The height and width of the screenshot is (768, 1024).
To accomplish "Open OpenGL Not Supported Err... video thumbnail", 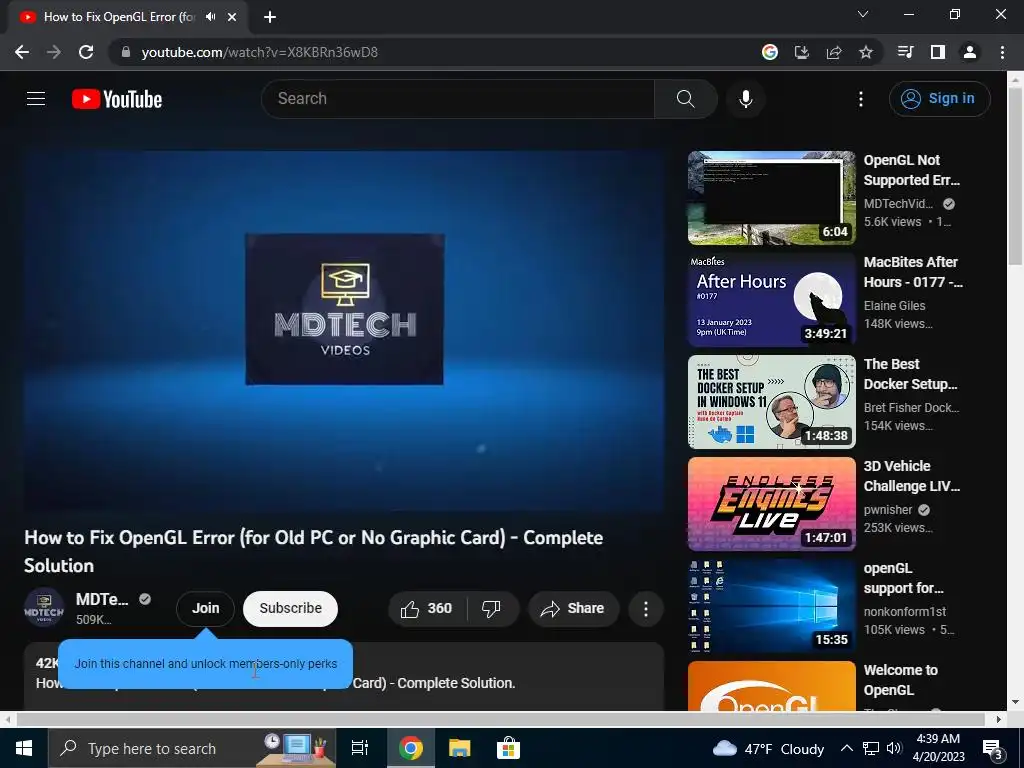I will click(x=771, y=198).
